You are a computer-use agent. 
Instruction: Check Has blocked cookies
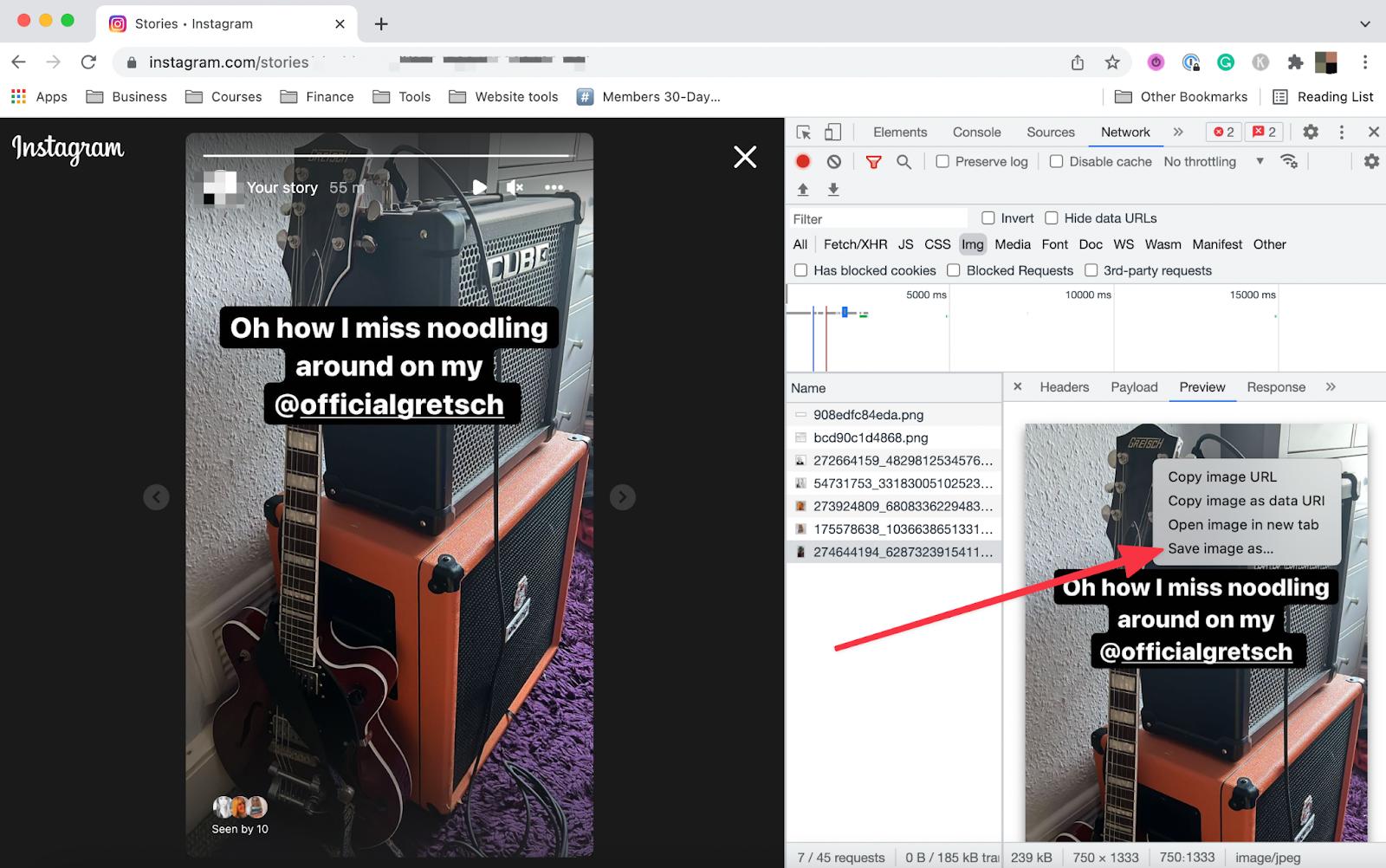tap(801, 270)
